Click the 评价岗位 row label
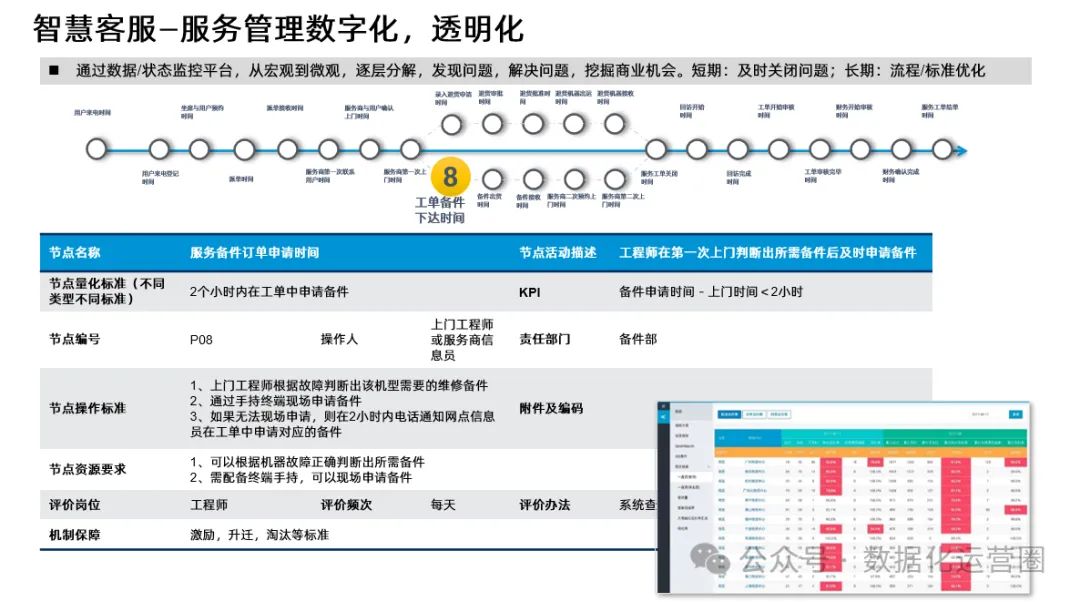 pos(74,505)
